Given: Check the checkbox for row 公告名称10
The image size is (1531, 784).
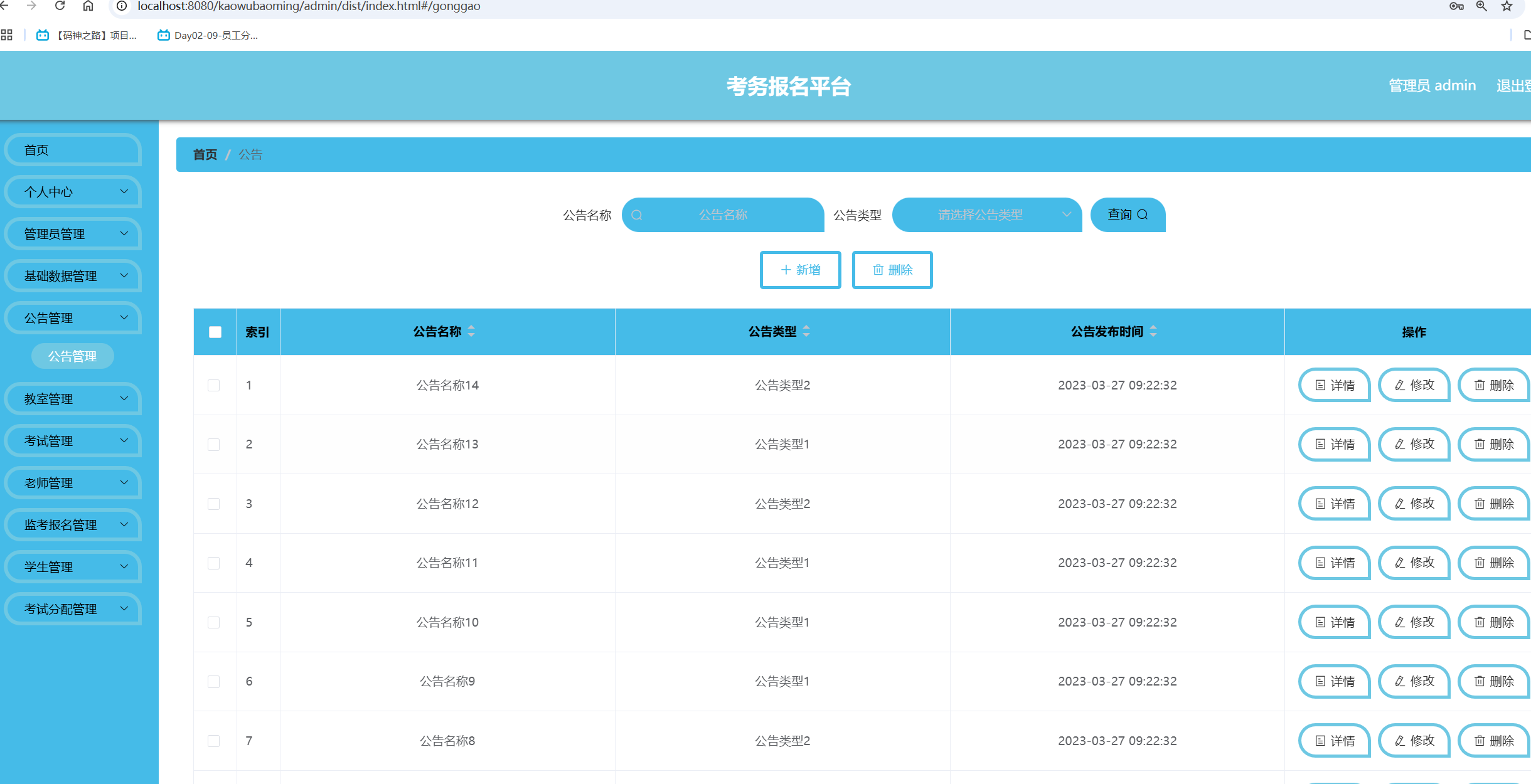Looking at the screenshot, I should pos(214,622).
